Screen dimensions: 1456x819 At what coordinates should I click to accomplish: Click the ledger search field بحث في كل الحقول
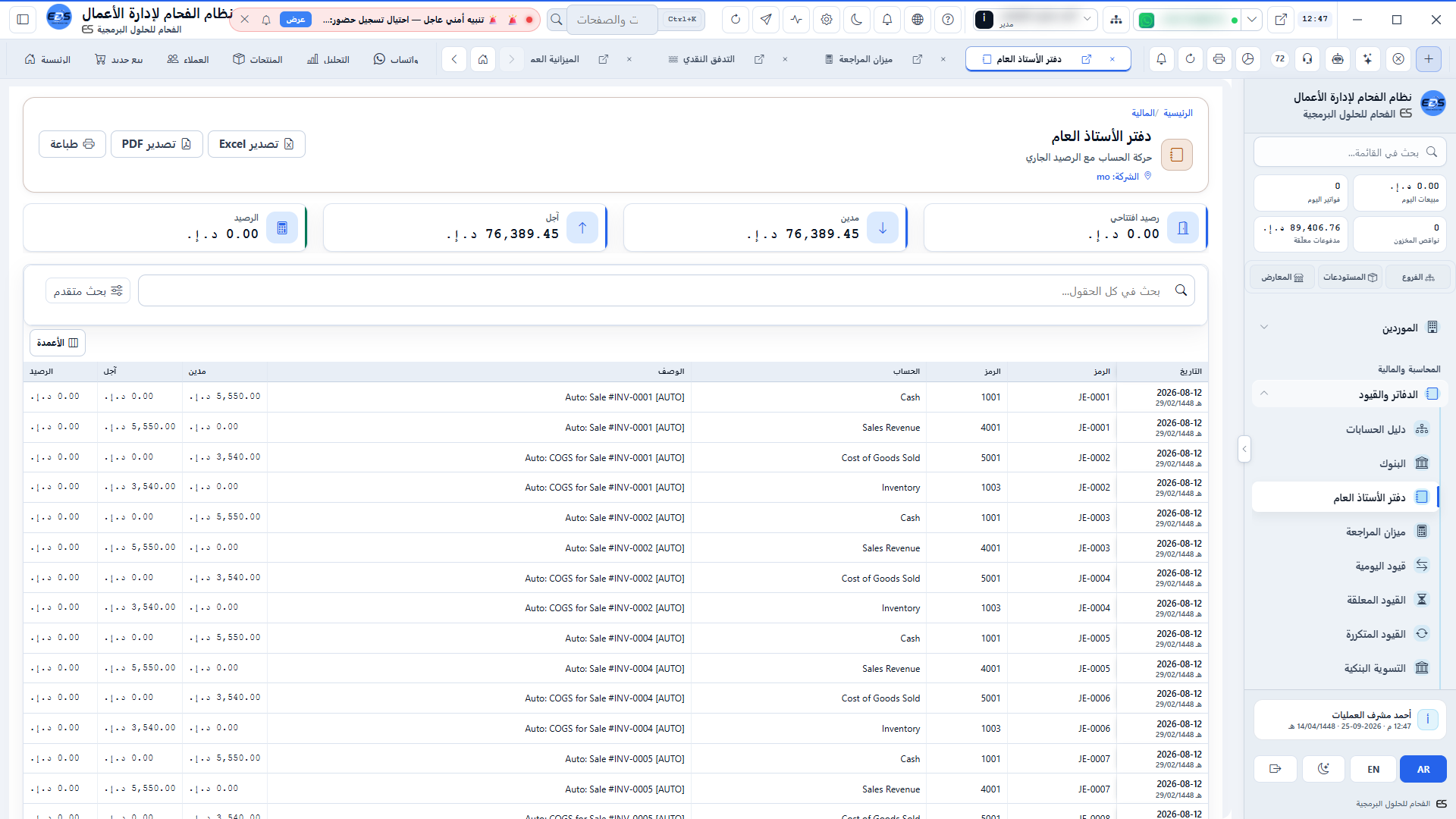pyautogui.click(x=667, y=290)
